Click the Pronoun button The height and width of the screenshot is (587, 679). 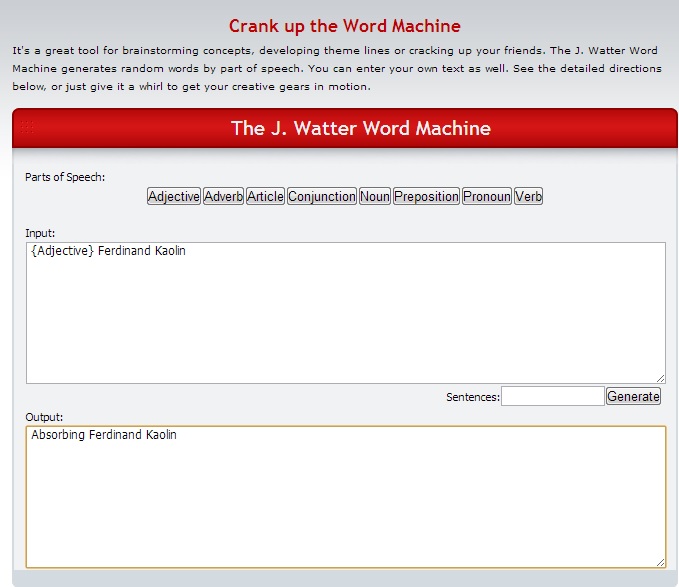[x=487, y=197]
